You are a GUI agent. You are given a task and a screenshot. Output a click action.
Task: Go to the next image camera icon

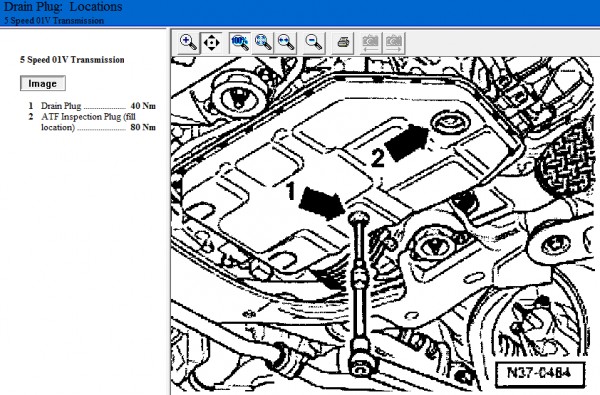point(394,43)
